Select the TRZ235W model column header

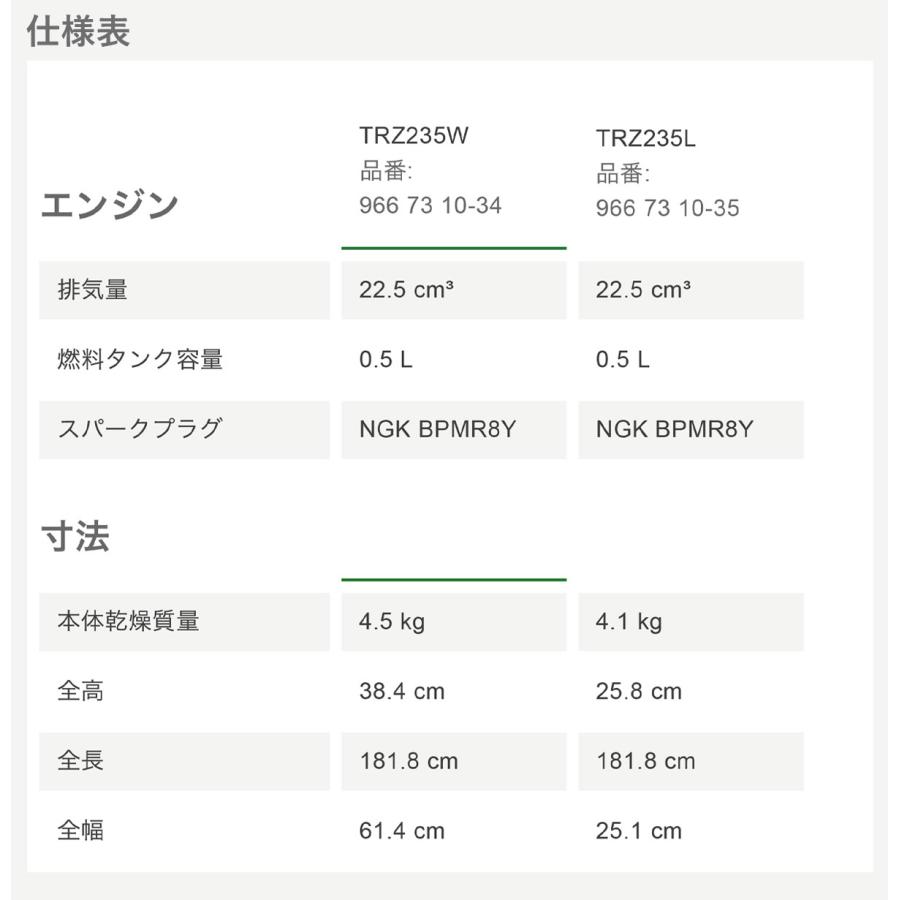pos(414,136)
